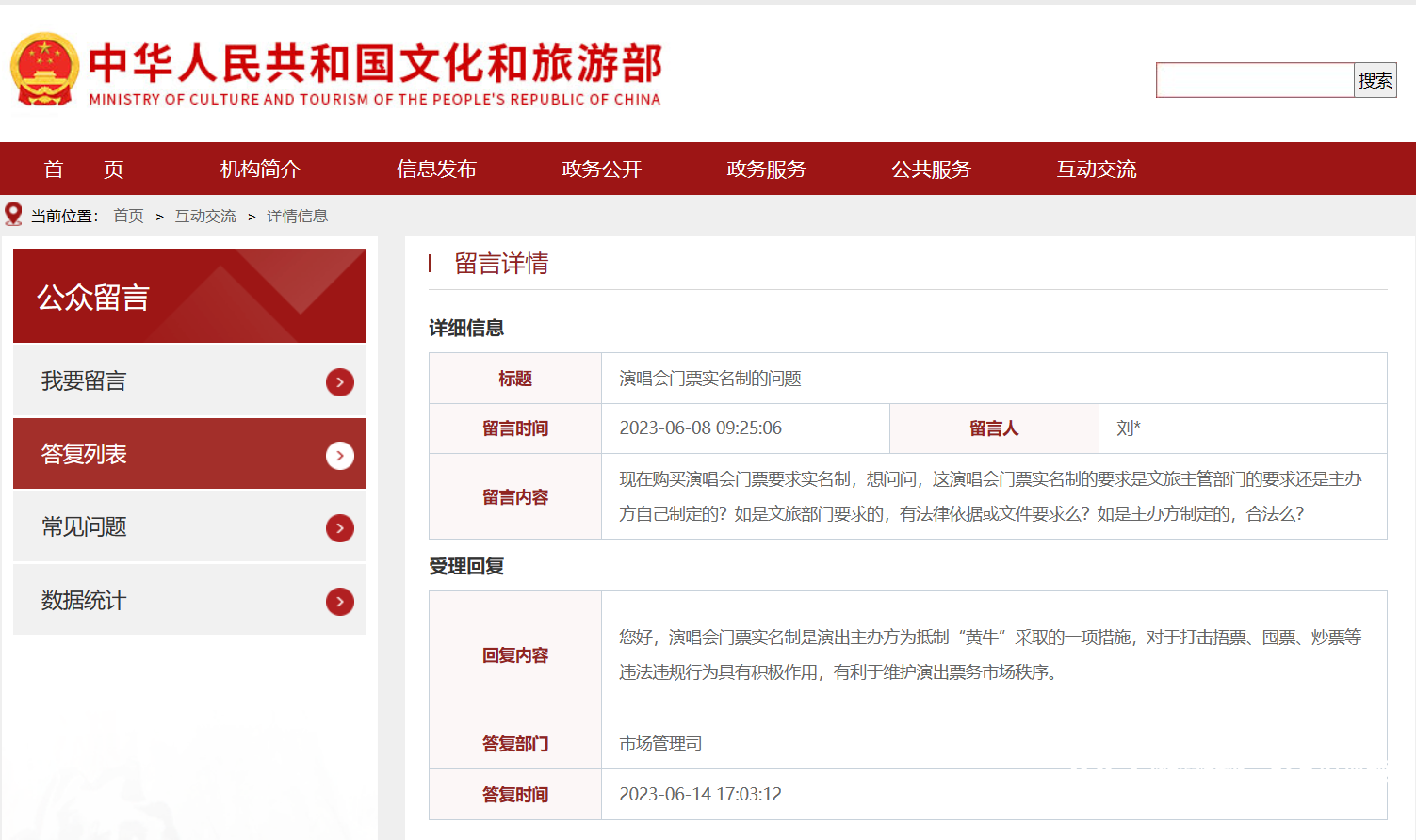Open the 信息发布 menu item

click(x=436, y=170)
